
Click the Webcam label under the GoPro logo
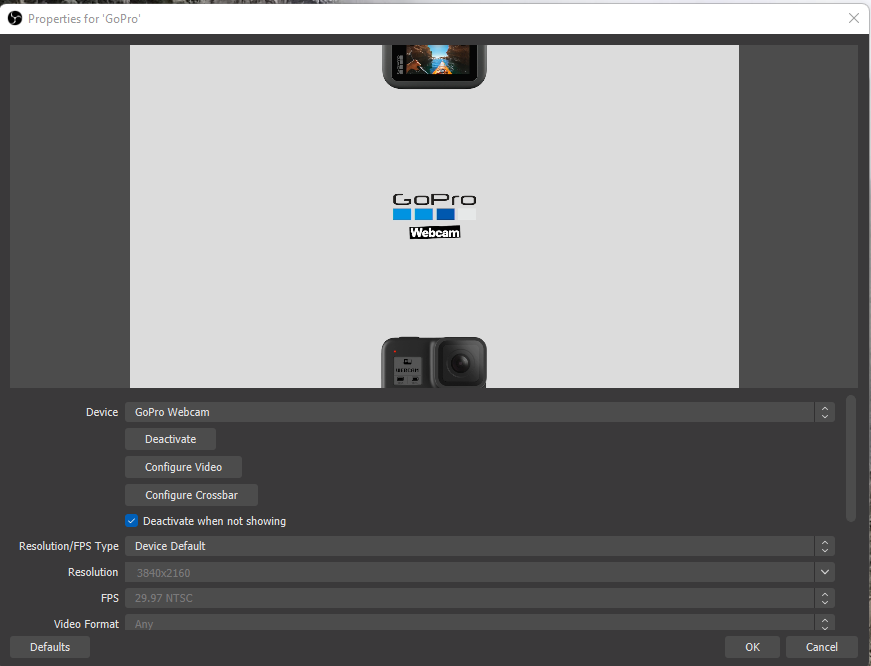(434, 233)
